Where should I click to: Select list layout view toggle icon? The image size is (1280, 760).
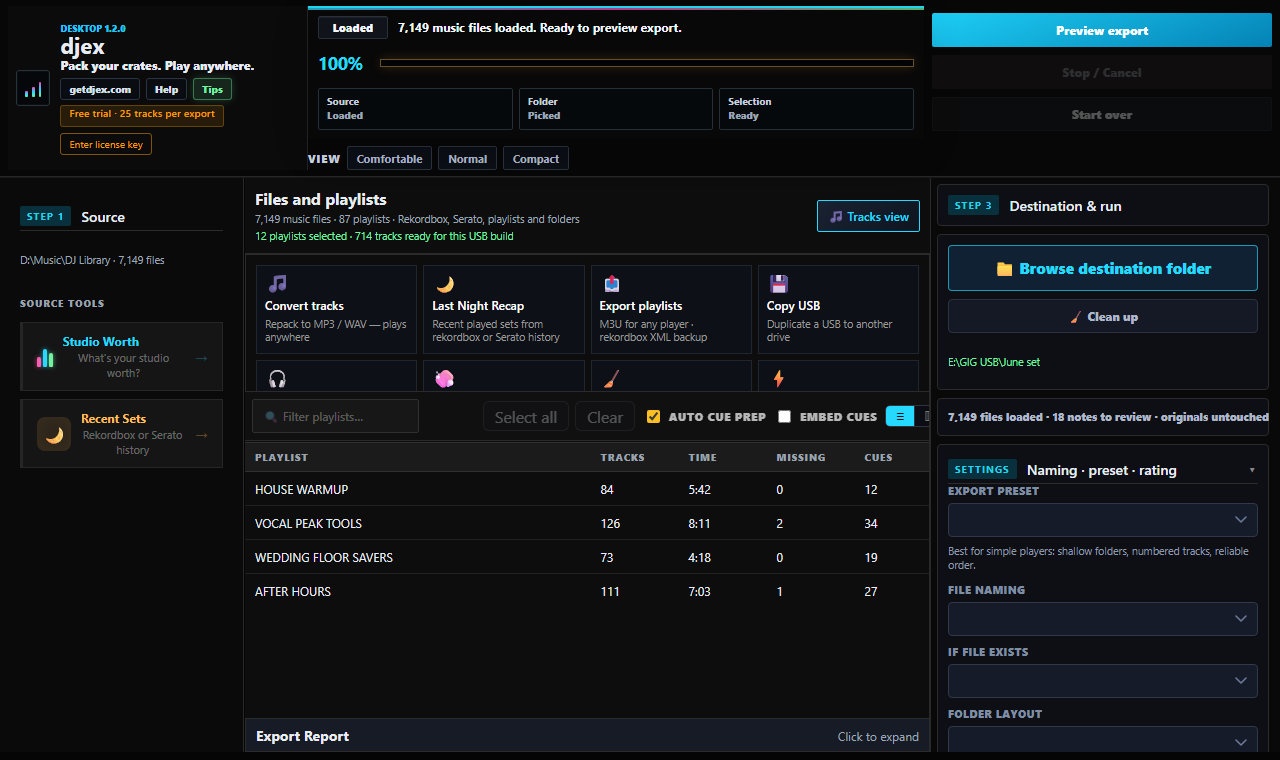[x=900, y=417]
